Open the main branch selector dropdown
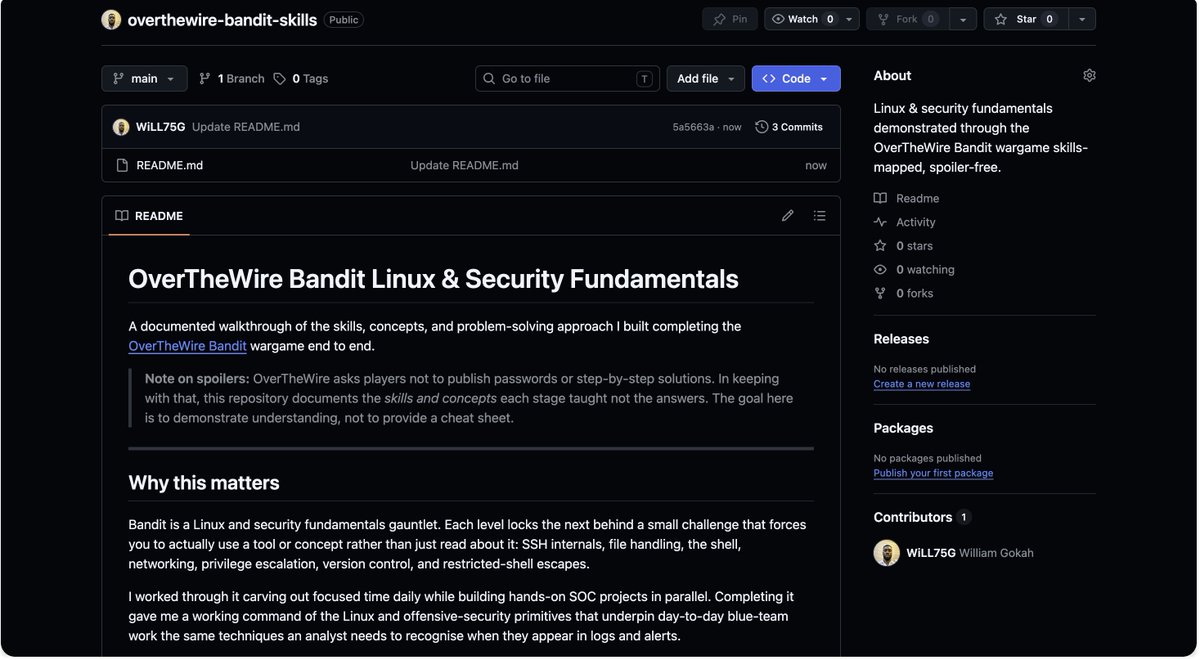 144,79
